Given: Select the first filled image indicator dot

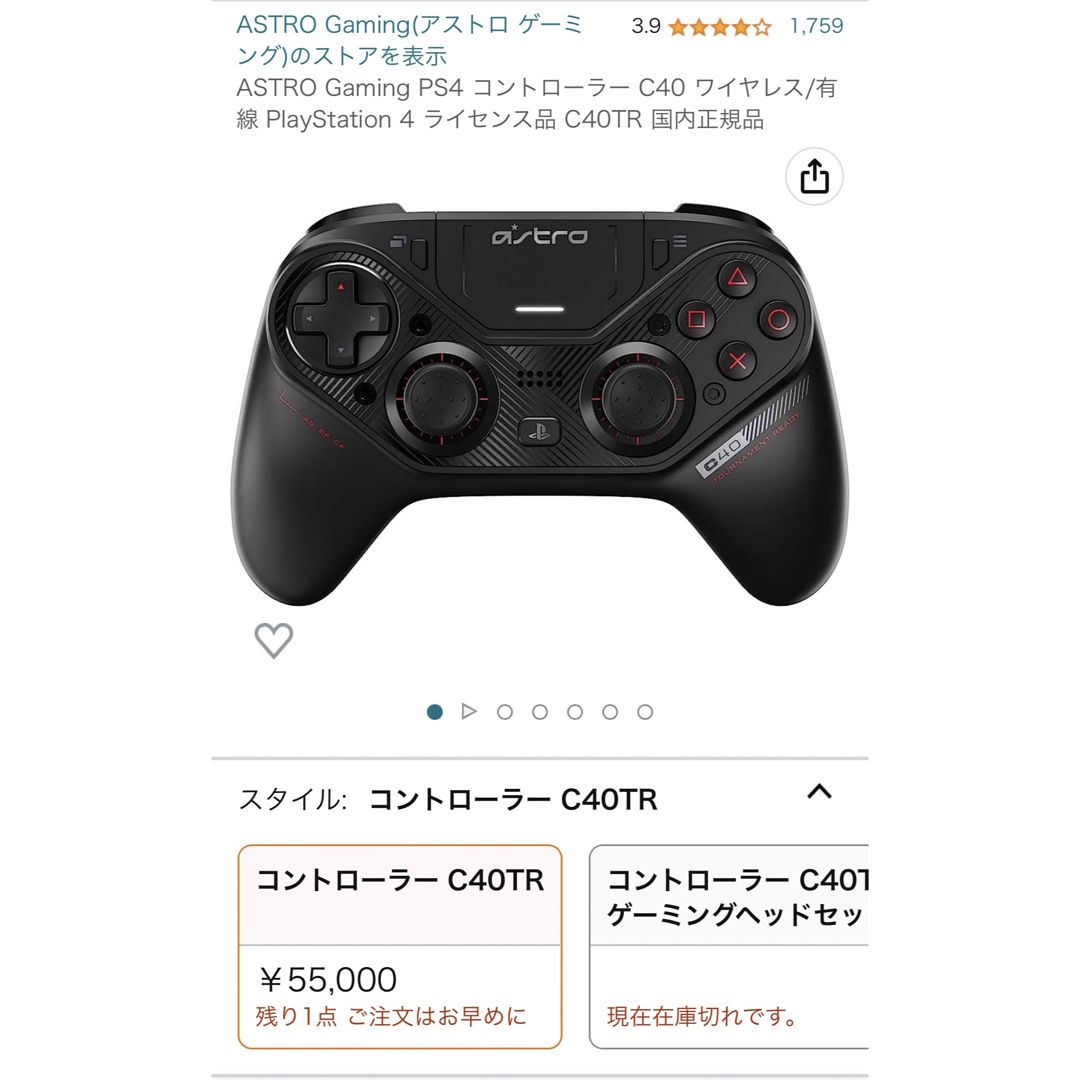Looking at the screenshot, I should point(435,712).
